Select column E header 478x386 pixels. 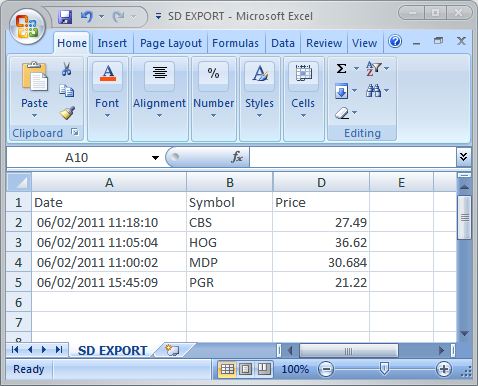pos(401,182)
